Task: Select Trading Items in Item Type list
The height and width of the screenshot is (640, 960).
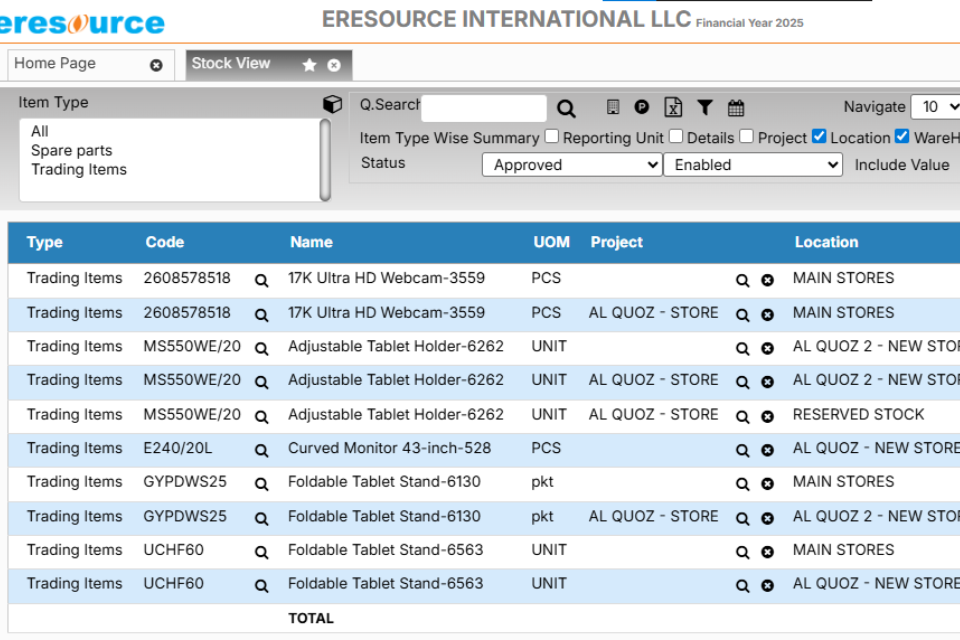Action: [79, 169]
